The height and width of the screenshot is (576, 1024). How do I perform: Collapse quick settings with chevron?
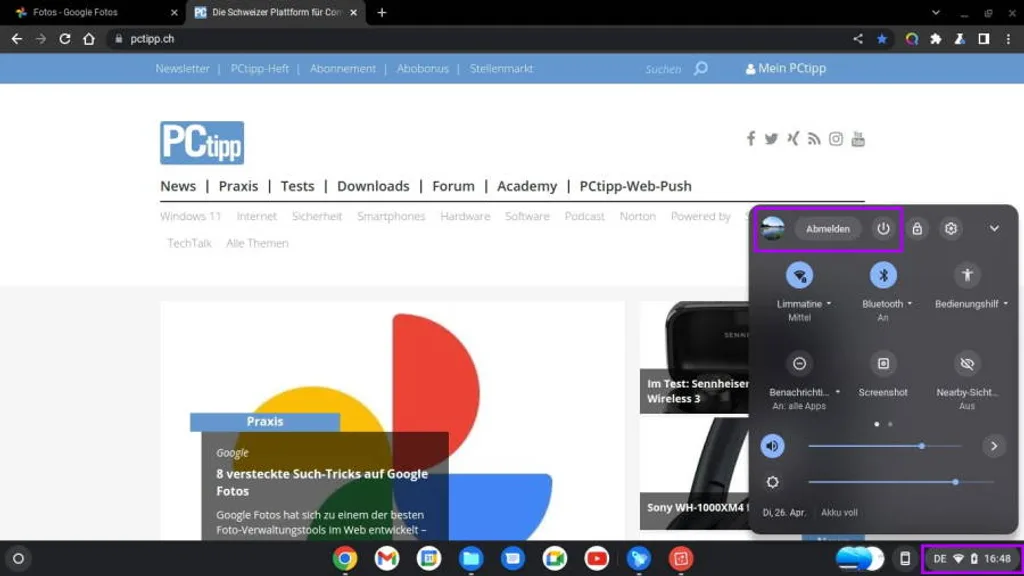[994, 229]
